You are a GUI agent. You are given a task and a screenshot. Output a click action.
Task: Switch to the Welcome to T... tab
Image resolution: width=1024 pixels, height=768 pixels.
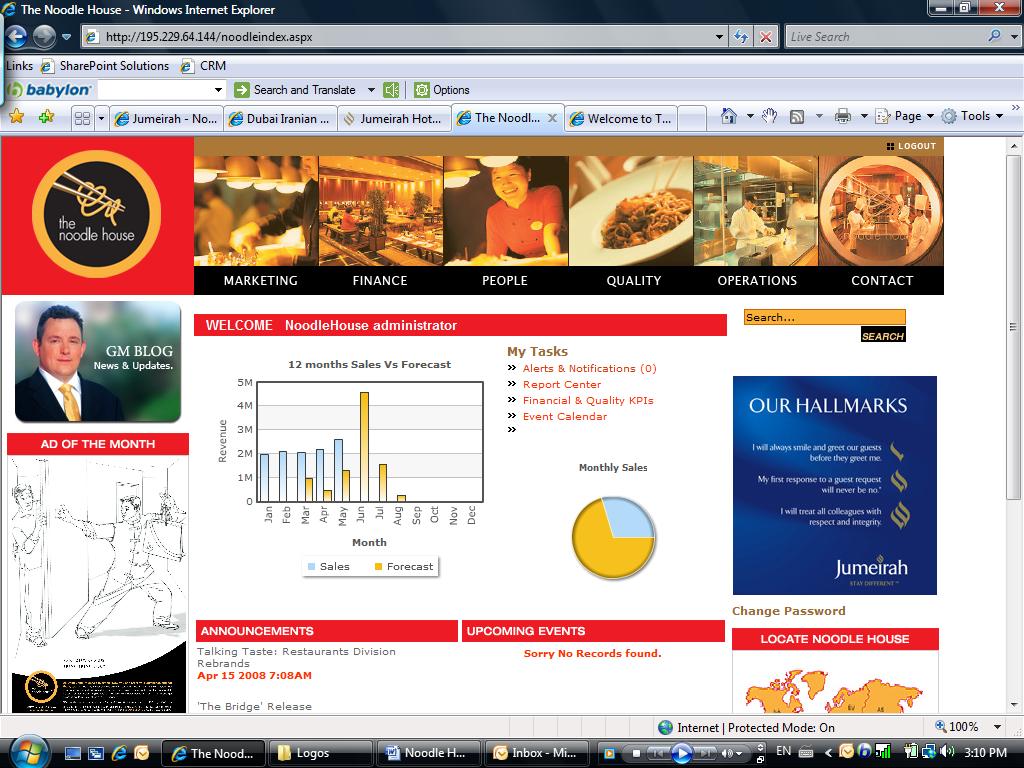(620, 118)
